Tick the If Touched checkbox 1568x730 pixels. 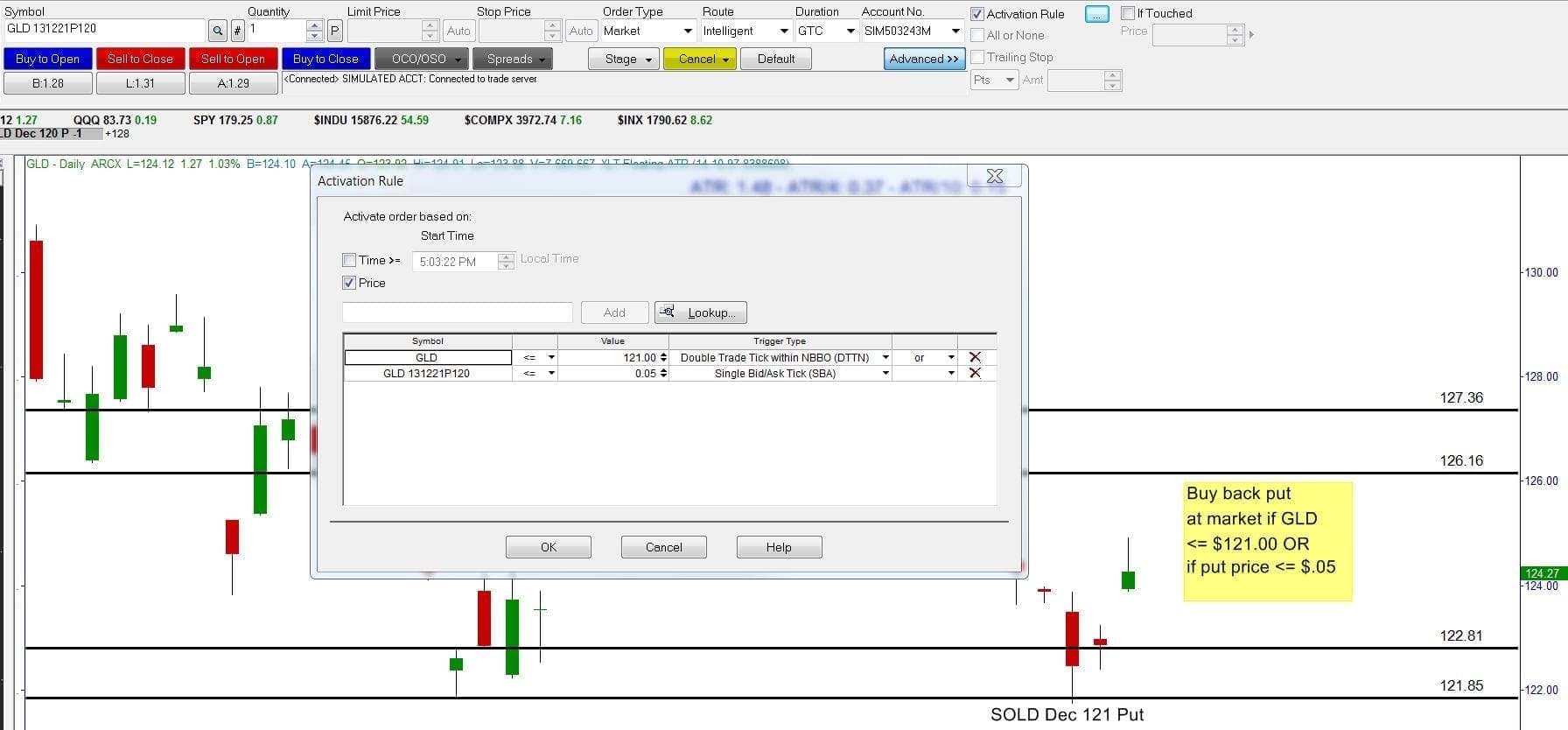pyautogui.click(x=1128, y=13)
